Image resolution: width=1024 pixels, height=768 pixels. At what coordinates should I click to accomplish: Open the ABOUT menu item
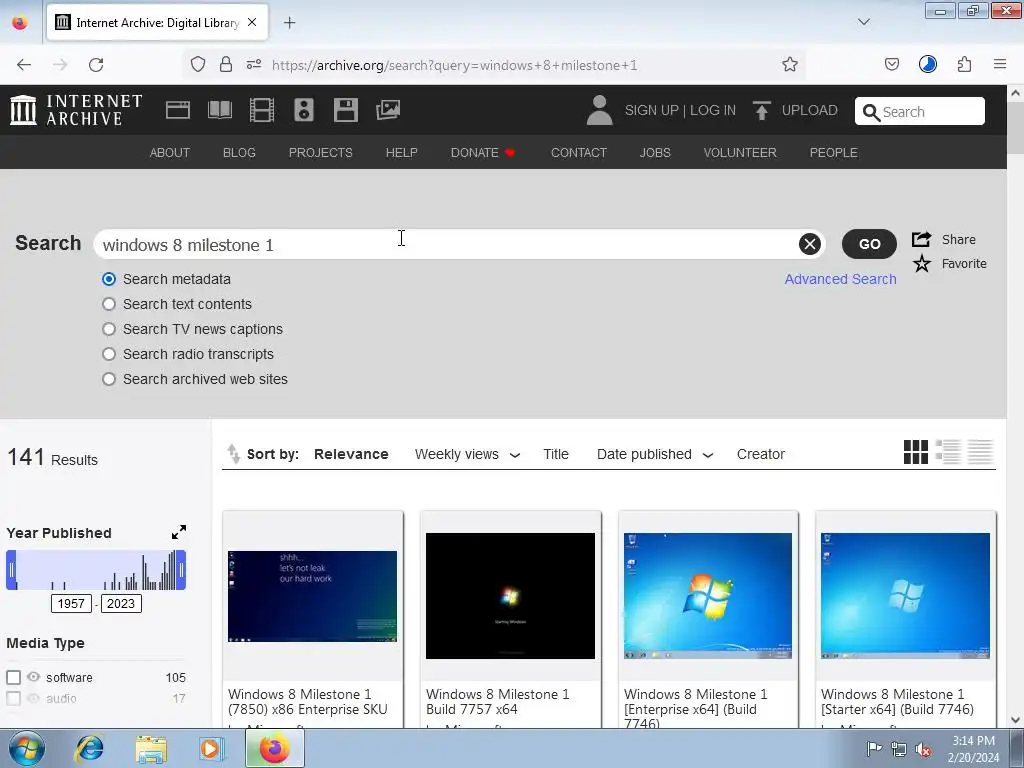170,152
